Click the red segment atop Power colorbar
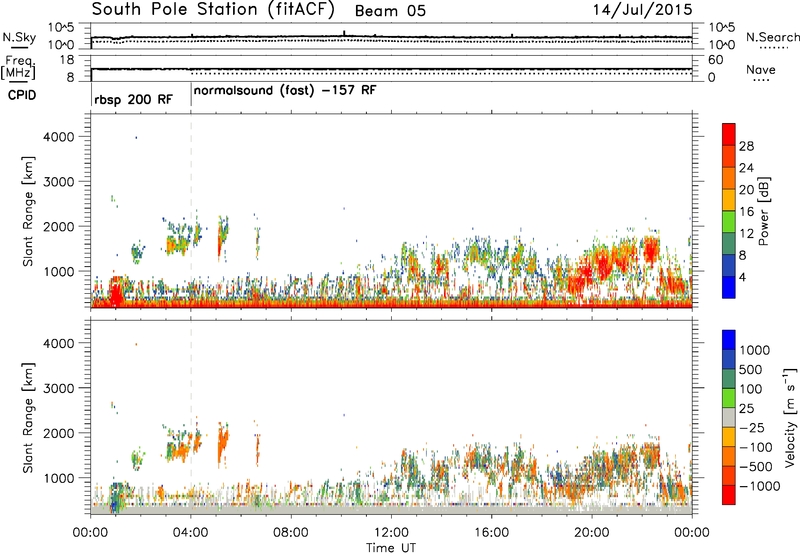The image size is (800, 554). (x=729, y=134)
